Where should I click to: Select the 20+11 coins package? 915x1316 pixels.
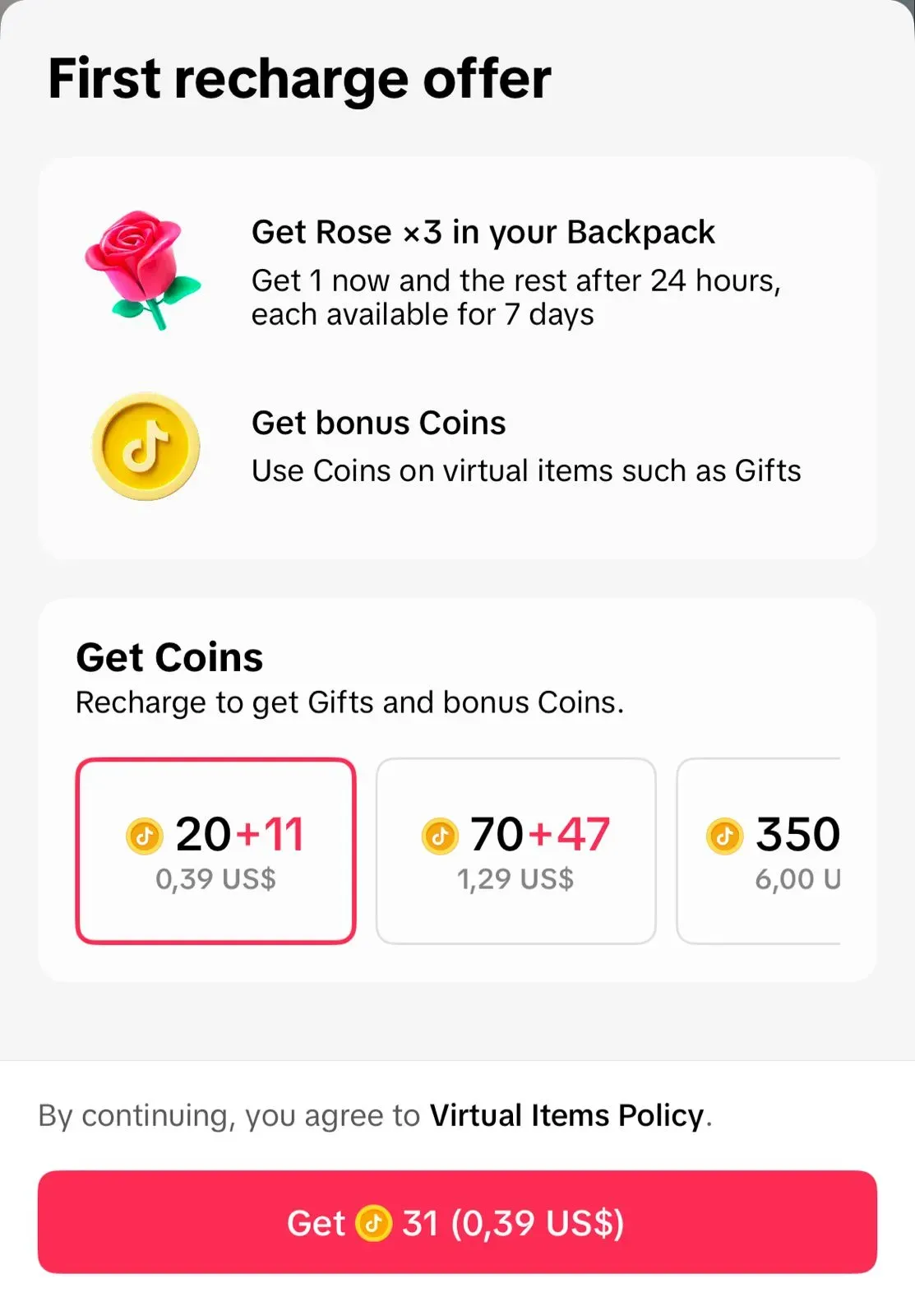(x=215, y=850)
